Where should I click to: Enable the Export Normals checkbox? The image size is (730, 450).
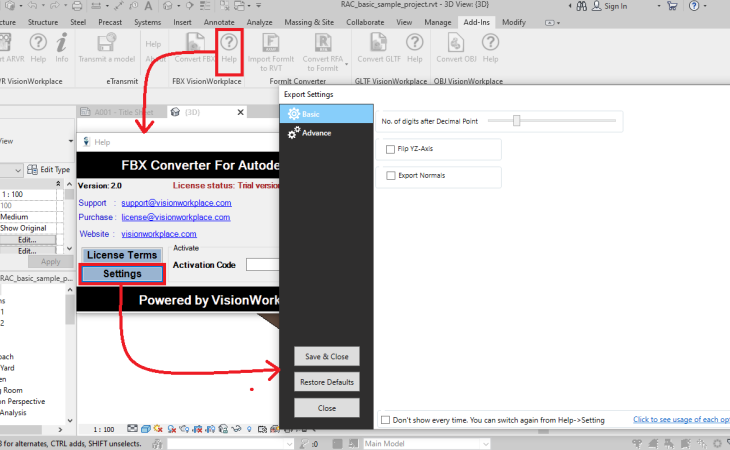pos(390,176)
